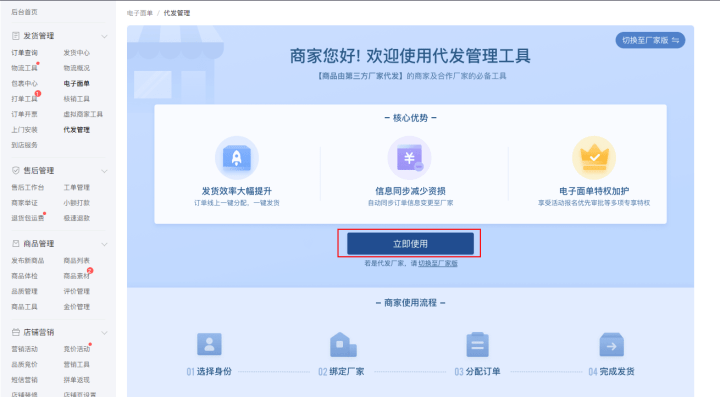Collapse the 商品管理 section chevron
The height and width of the screenshot is (397, 720).
coord(104,244)
